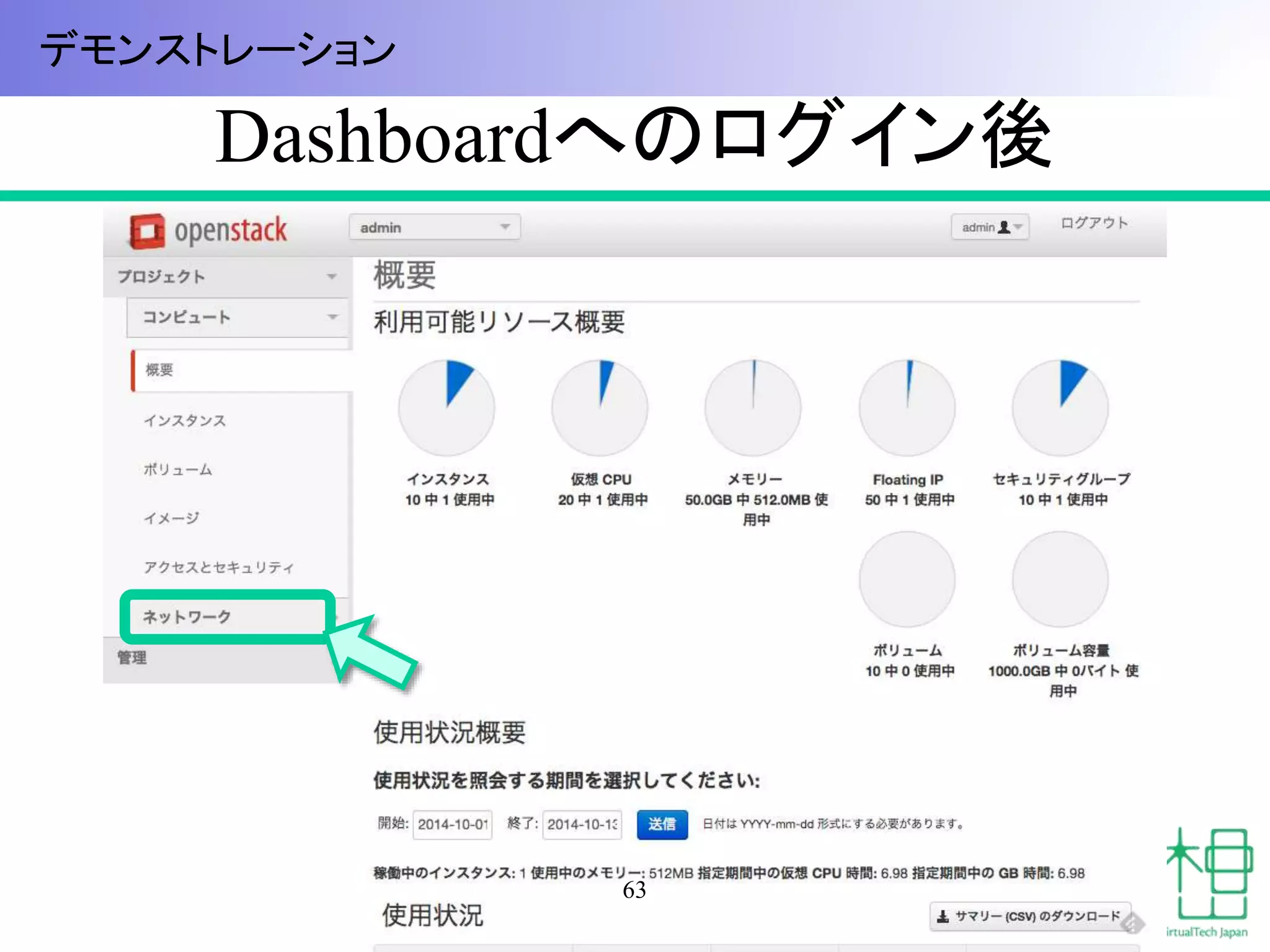Click the '10 中 0 使用中' text
Screen dimensions: 1270x952
(x=910, y=671)
